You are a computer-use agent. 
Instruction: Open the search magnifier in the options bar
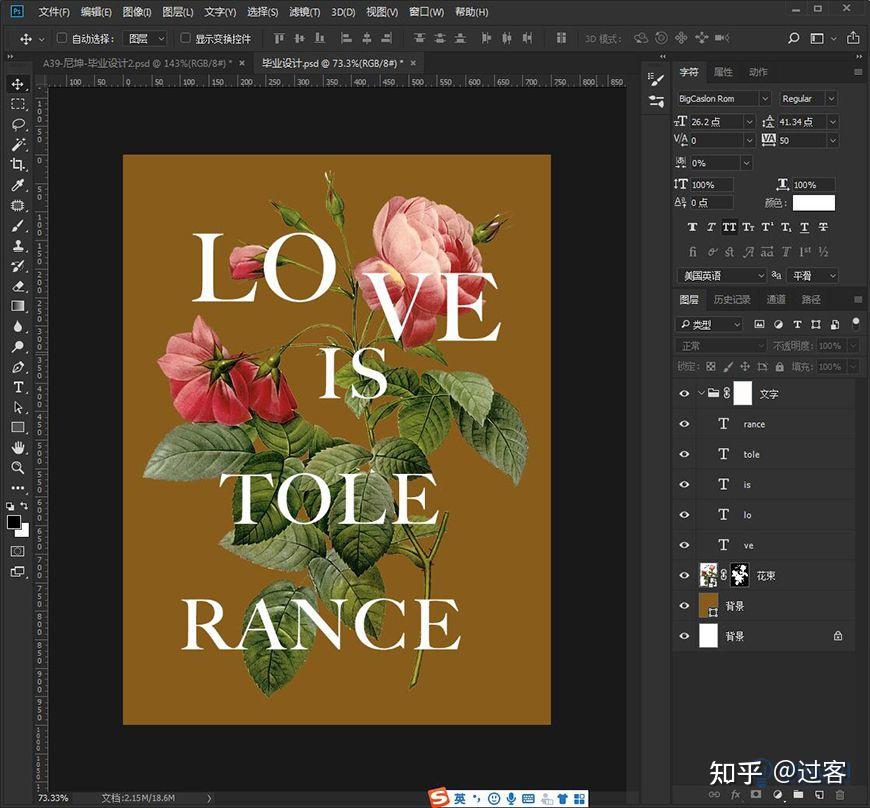(793, 38)
